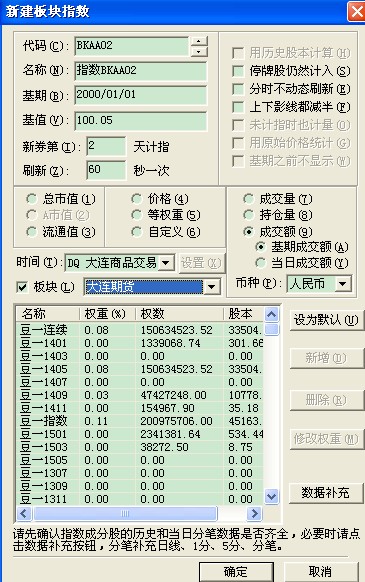Choose 基期成交额 radio option
Screen dimensions: 365x582
(x=261, y=247)
